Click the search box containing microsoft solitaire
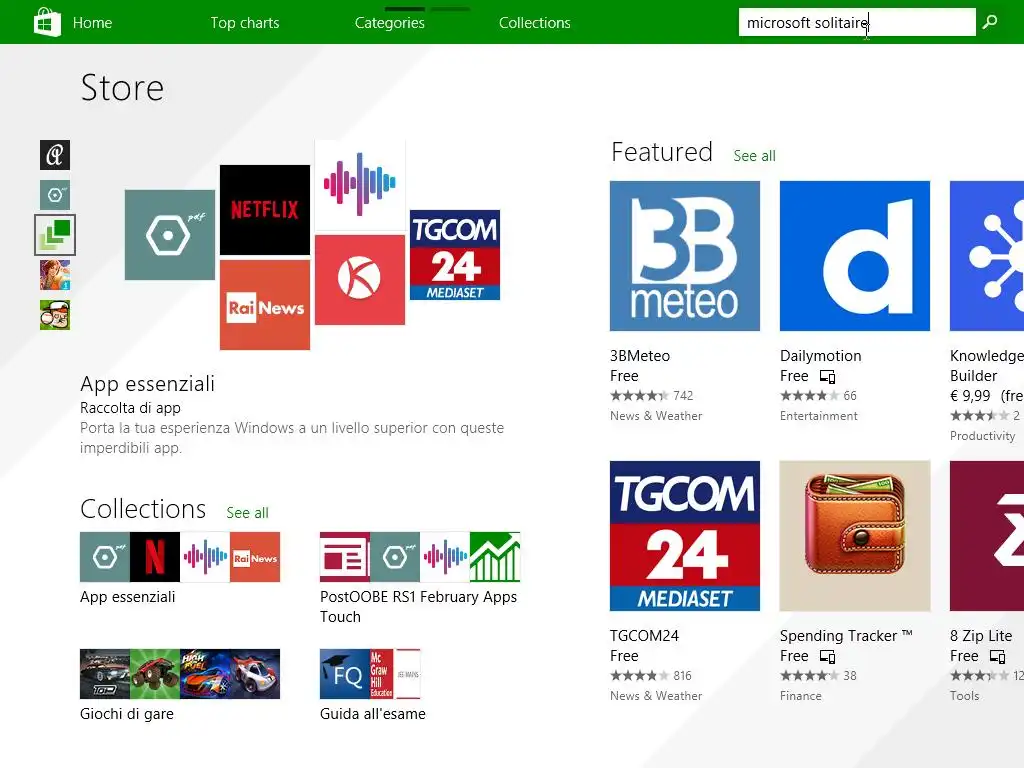 [857, 22]
